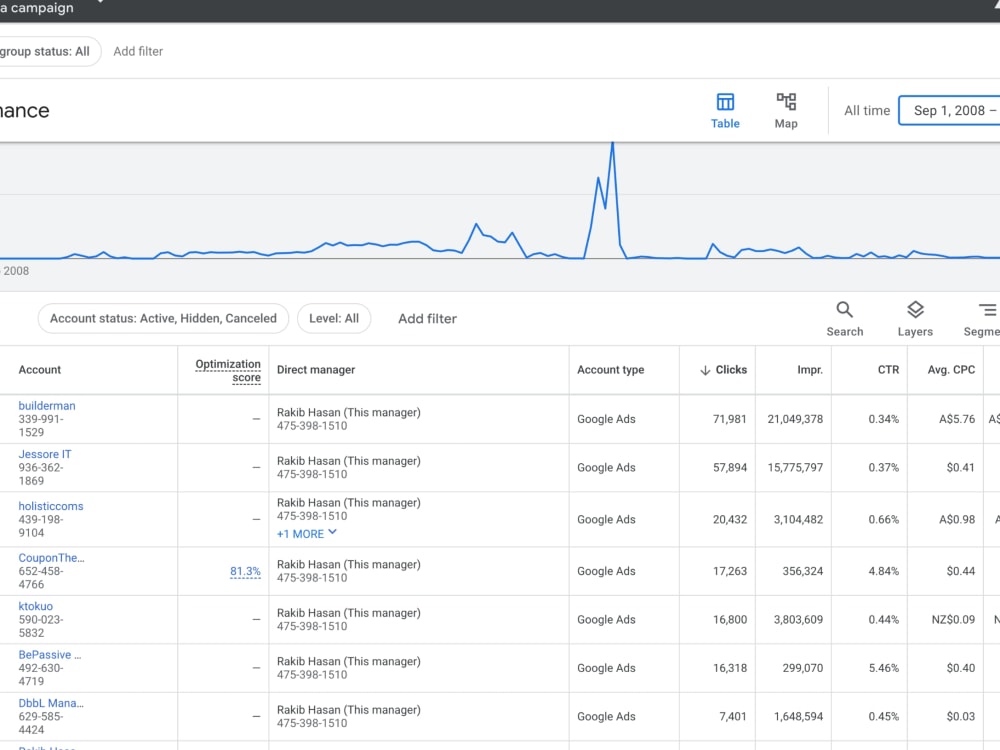Open the builderman account link
Viewport: 1000px width, 750px height.
47,406
